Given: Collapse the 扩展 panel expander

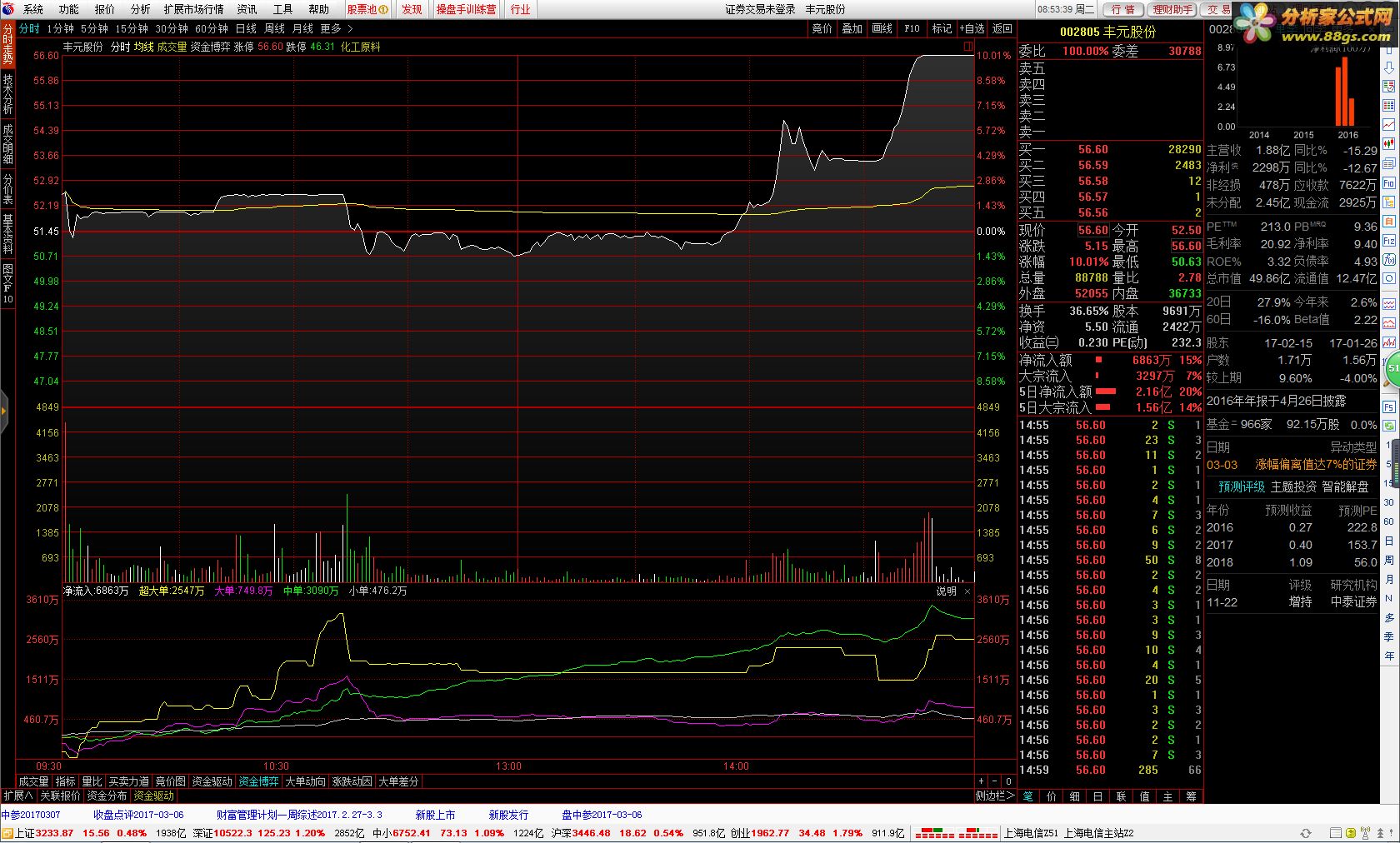Looking at the screenshot, I should [x=17, y=796].
